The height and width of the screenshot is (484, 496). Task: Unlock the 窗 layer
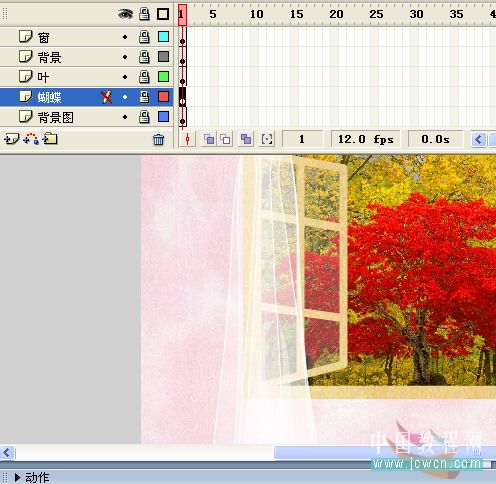(144, 37)
